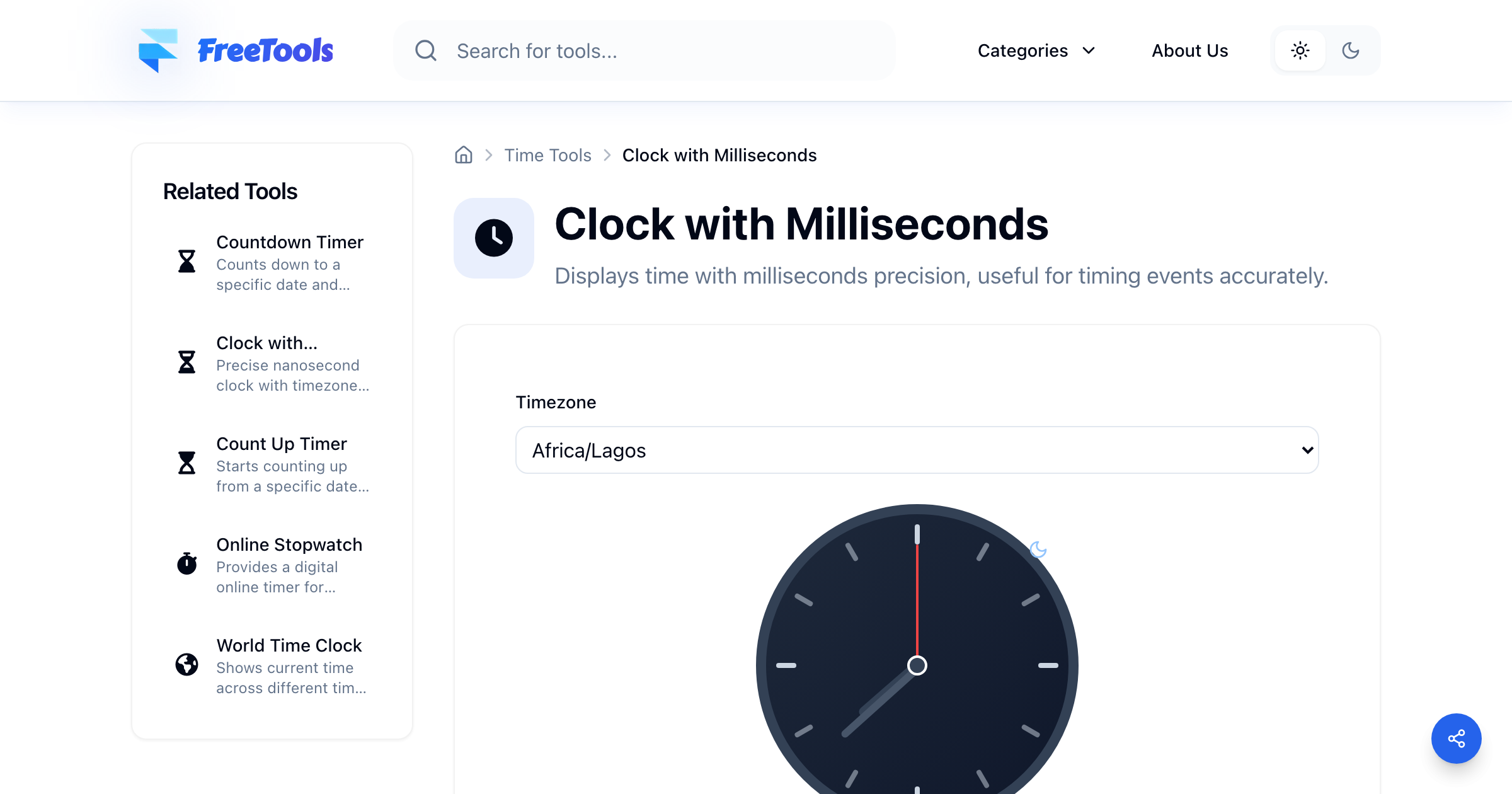Click the Online Stopwatch icon
The height and width of the screenshot is (794, 1512).
[186, 564]
